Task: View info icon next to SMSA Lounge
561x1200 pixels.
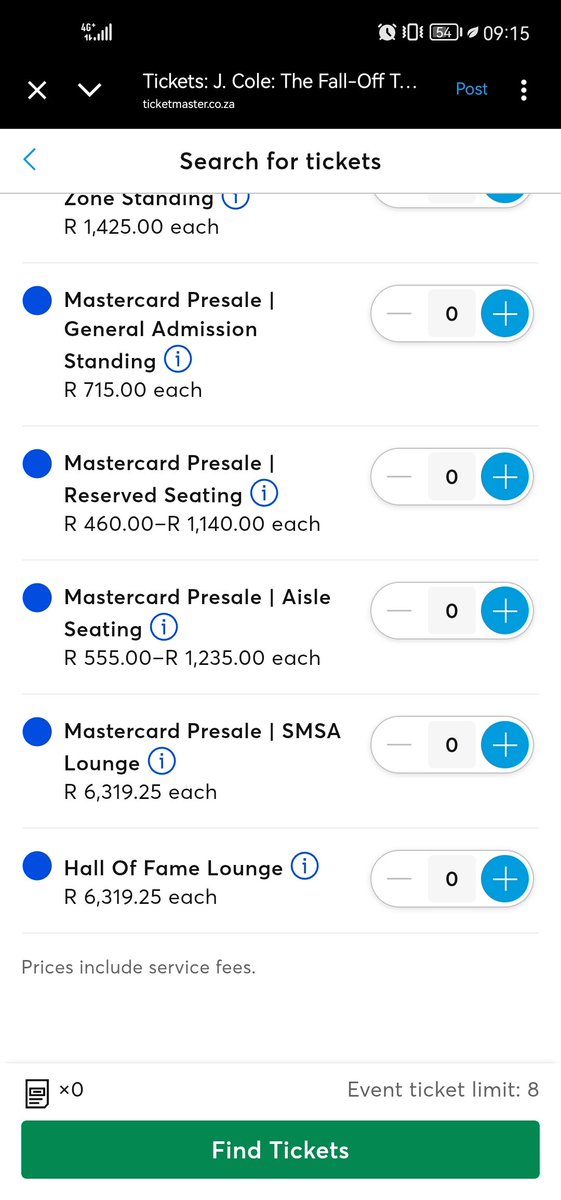Action: pos(161,761)
